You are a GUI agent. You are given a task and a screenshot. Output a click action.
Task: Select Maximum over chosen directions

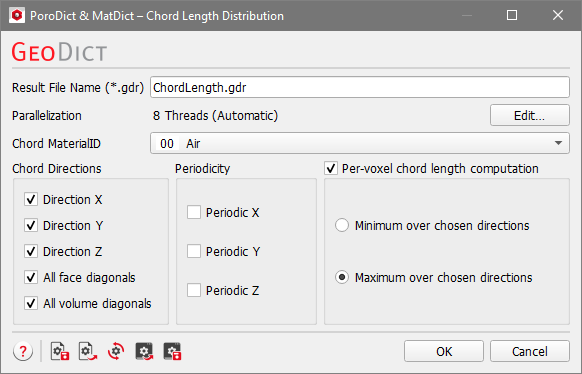(x=342, y=277)
